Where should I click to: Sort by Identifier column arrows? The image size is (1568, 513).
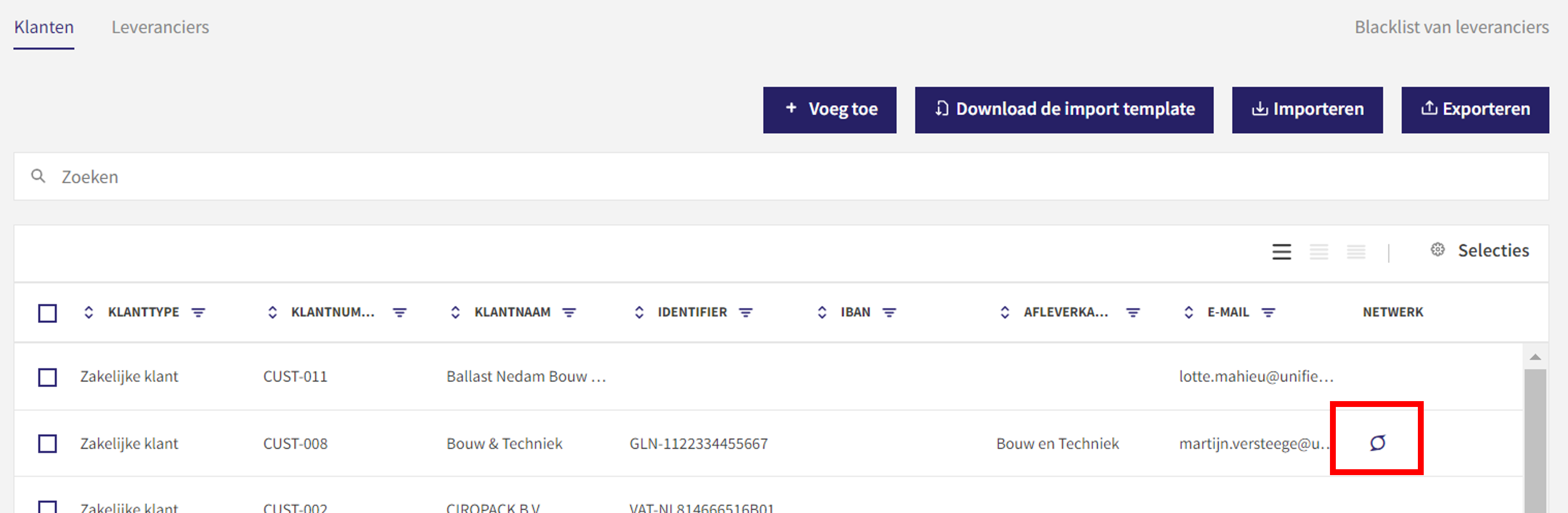point(639,313)
